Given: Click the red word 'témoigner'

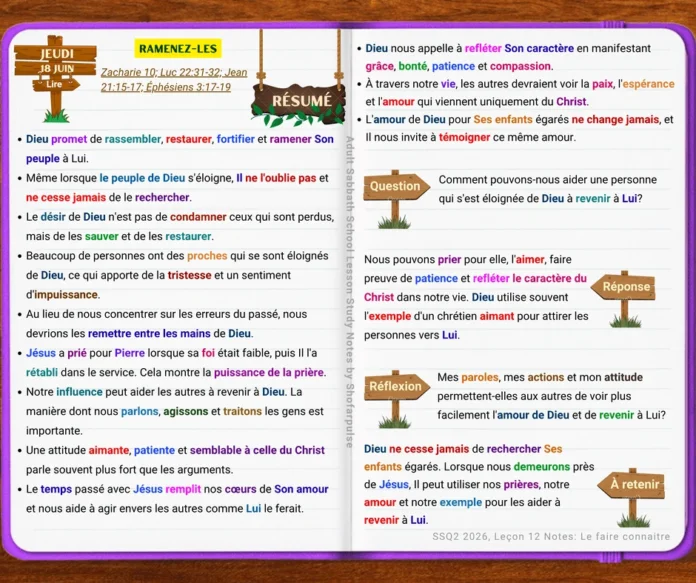Looking at the screenshot, I should click(464, 137).
